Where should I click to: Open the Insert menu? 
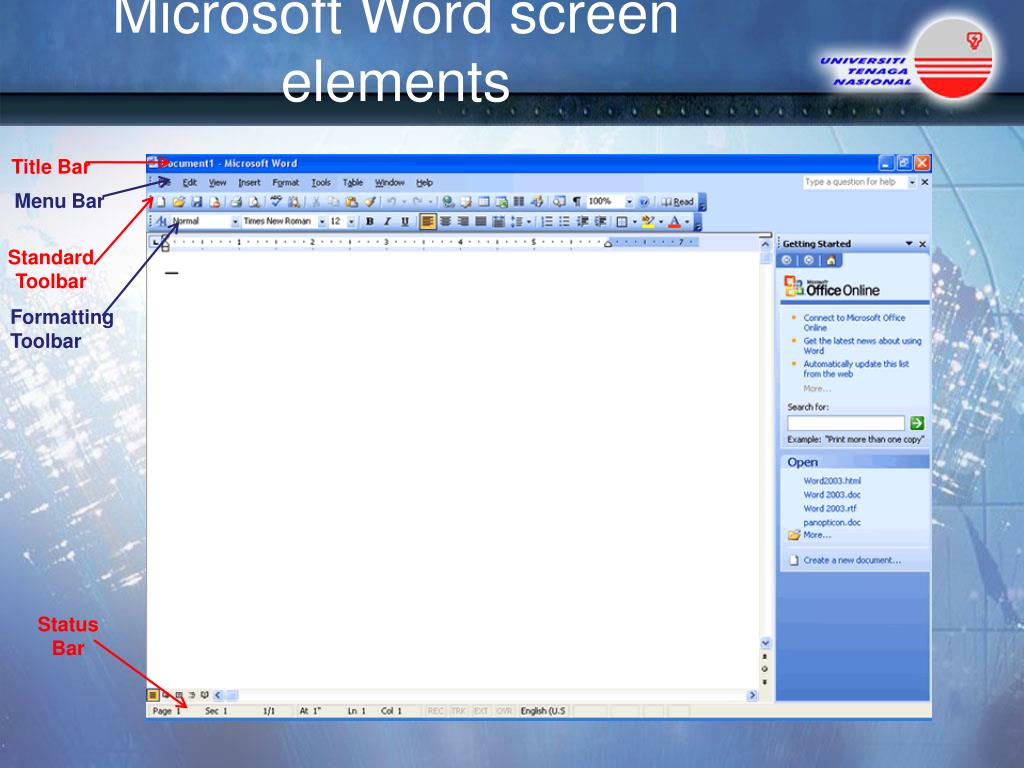(249, 183)
